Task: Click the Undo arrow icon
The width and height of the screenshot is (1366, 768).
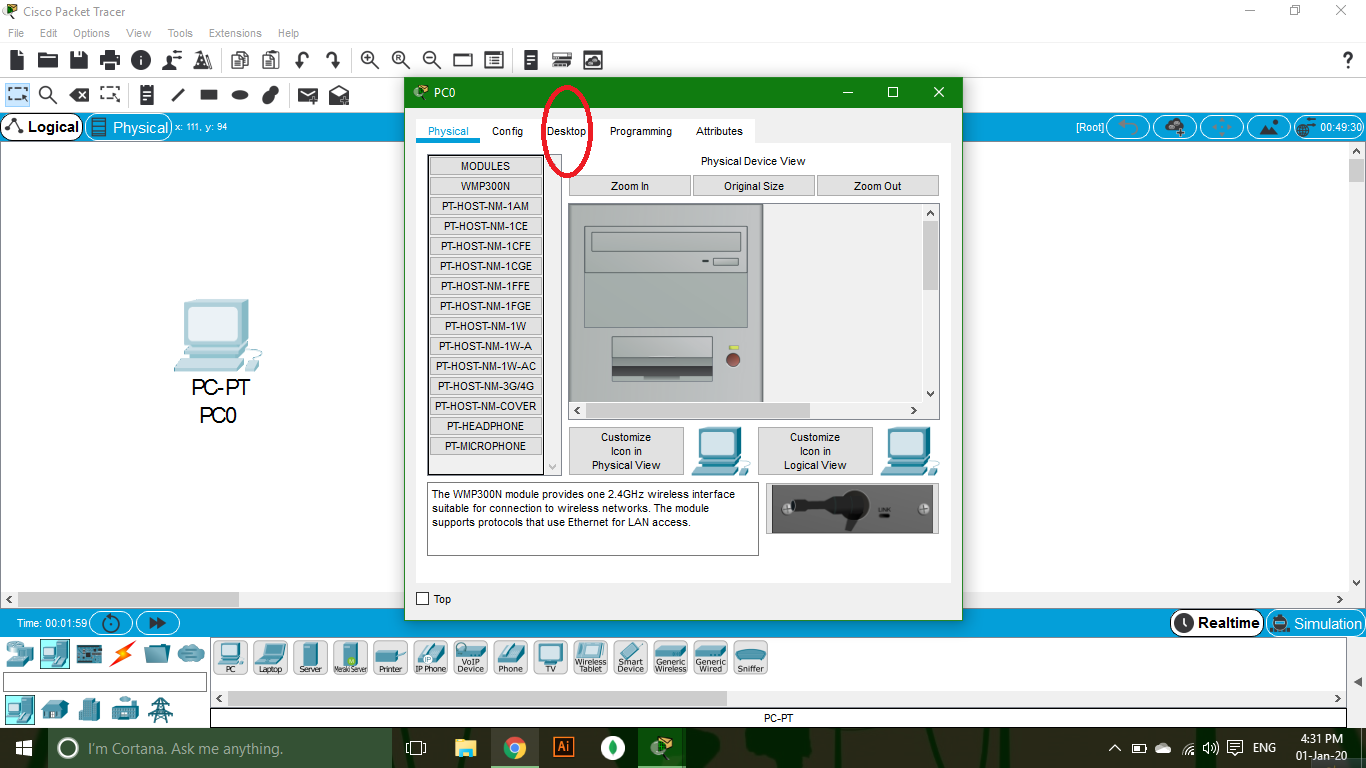Action: 301,60
